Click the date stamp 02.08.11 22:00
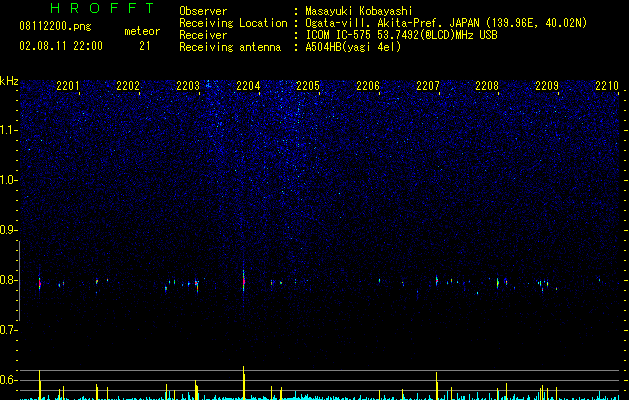This screenshot has width=629, height=400. pyautogui.click(x=61, y=46)
